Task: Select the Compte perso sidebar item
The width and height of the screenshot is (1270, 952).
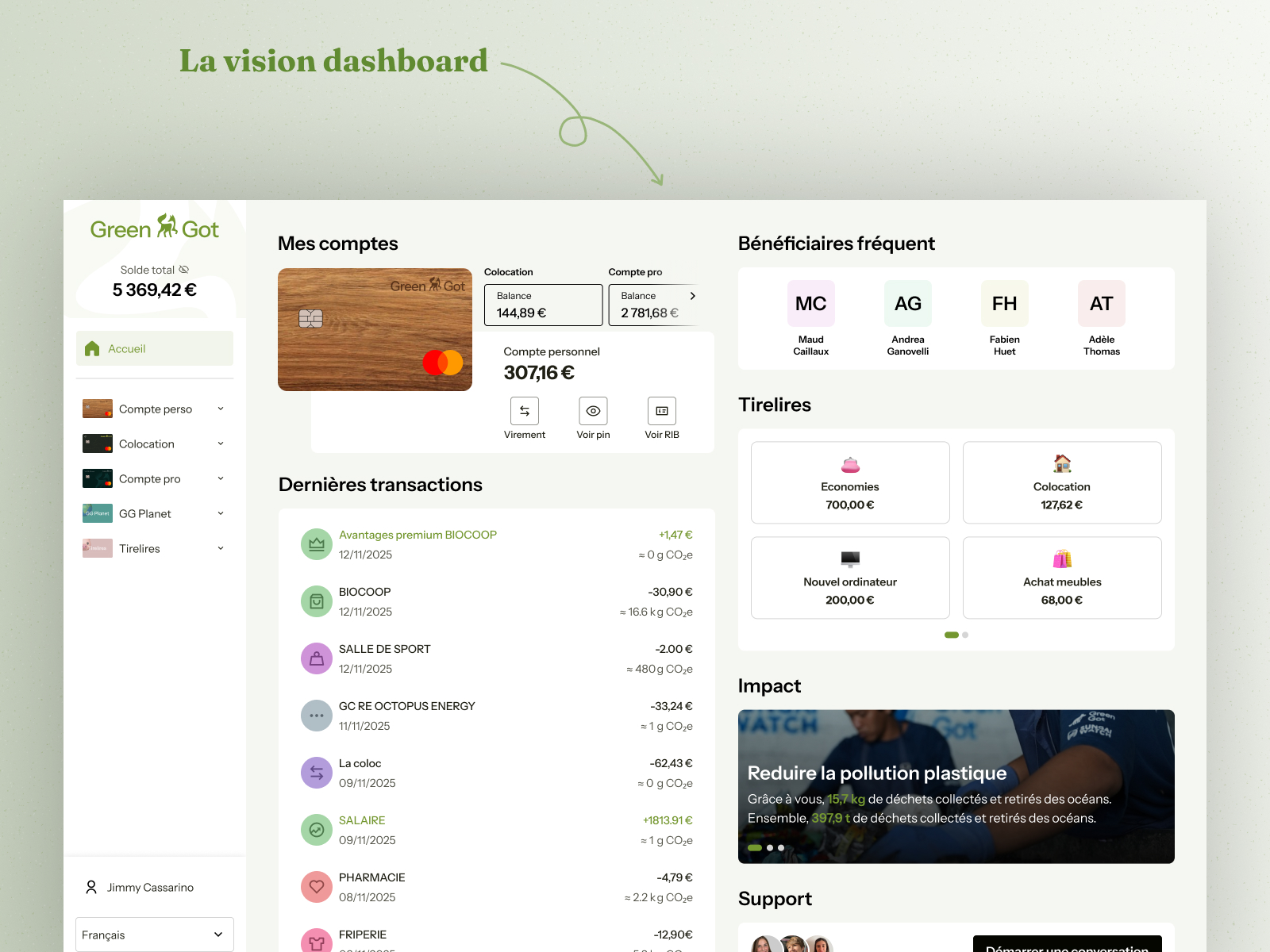Action: click(156, 409)
